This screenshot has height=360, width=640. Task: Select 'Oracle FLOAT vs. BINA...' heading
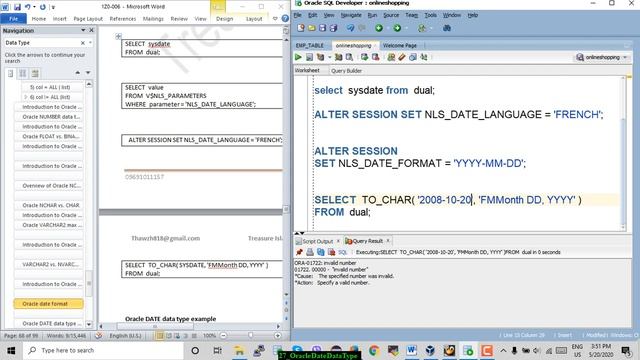(x=49, y=136)
